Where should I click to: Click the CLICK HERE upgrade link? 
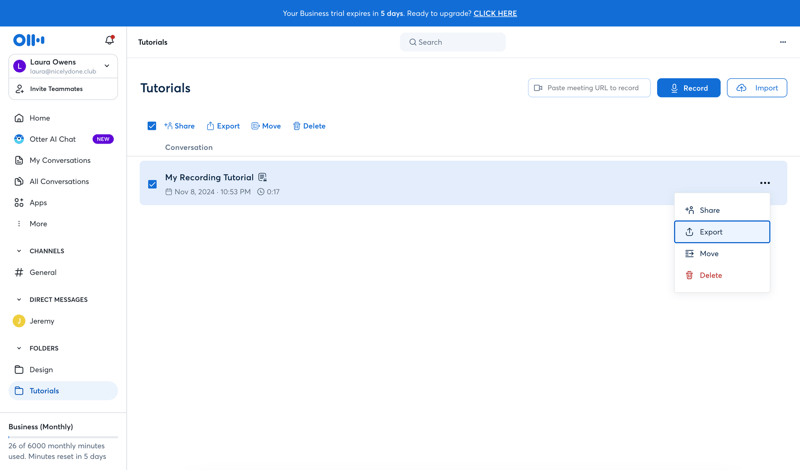pyautogui.click(x=495, y=14)
